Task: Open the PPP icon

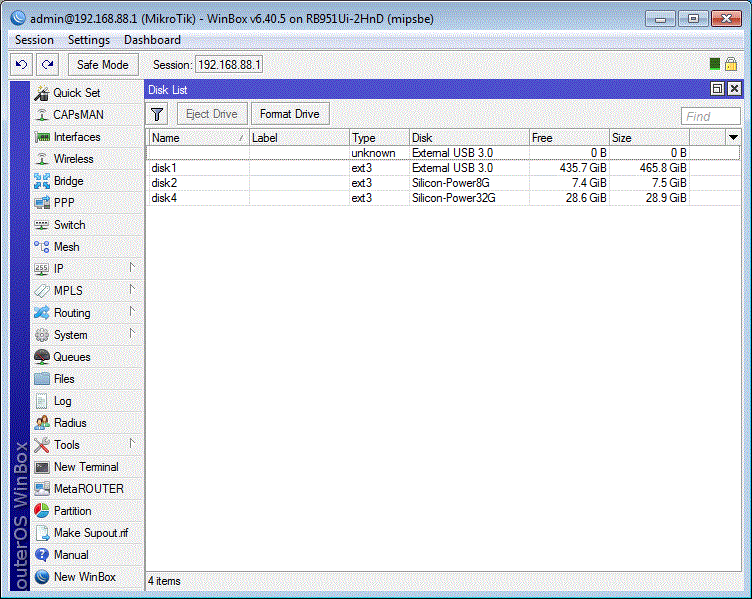Action: (42, 203)
